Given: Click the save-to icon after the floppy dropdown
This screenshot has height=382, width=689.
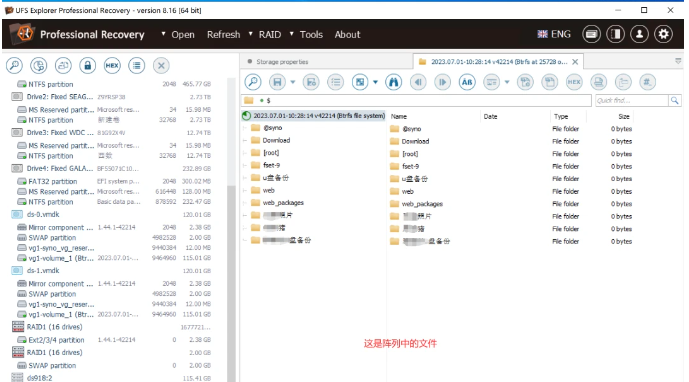Looking at the screenshot, I should click(311, 82).
